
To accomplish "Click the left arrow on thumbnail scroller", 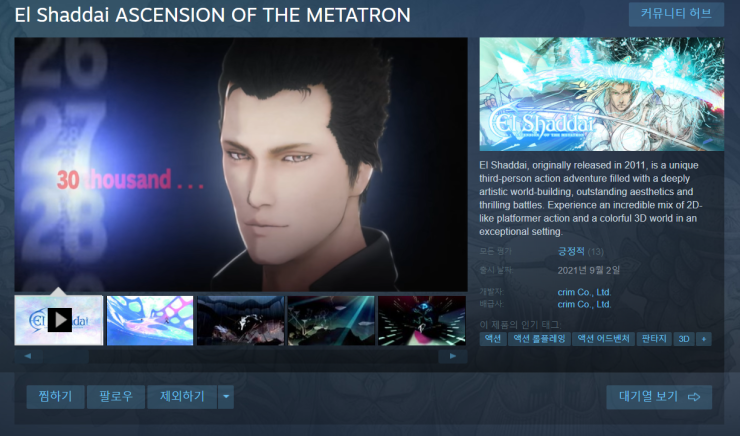I will (28, 356).
